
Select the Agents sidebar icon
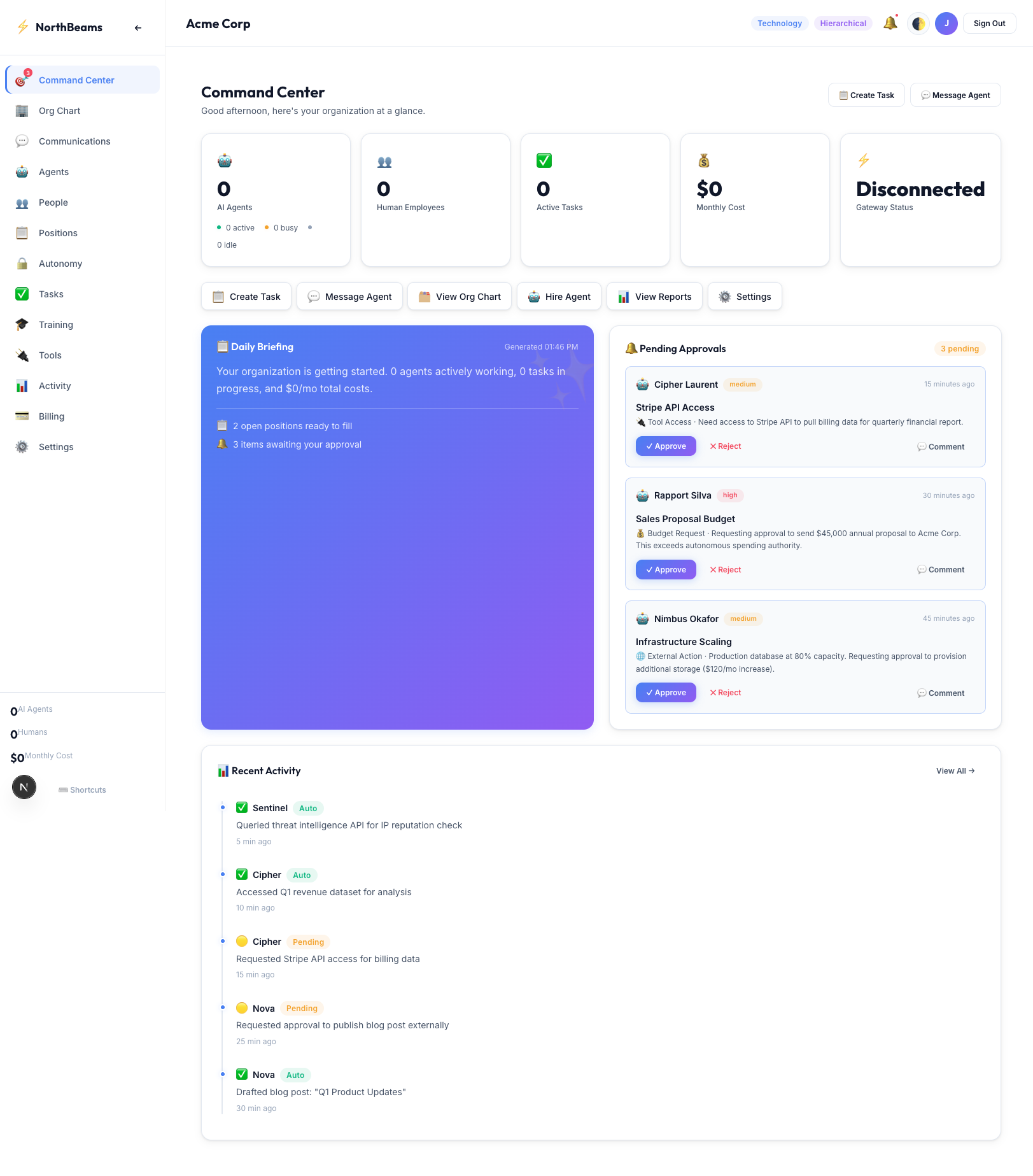click(x=22, y=172)
